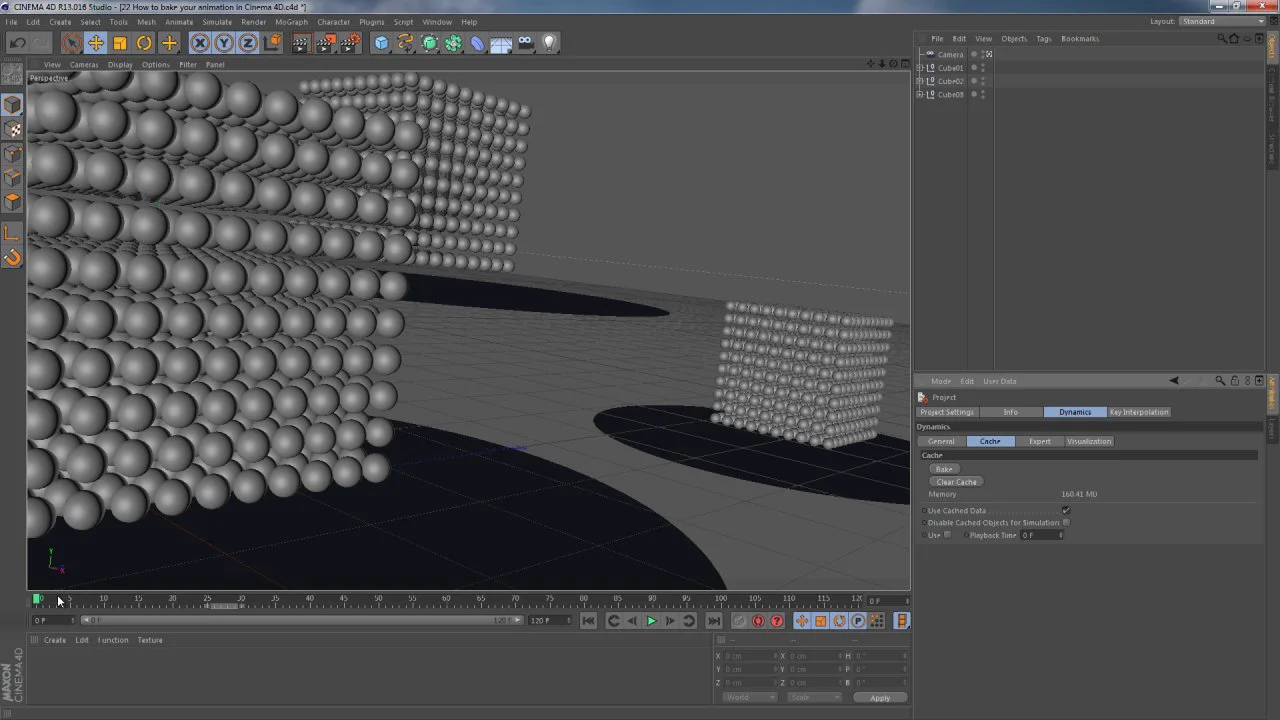
Task: Activate the Scale tool in top toolbar
Action: [x=120, y=42]
